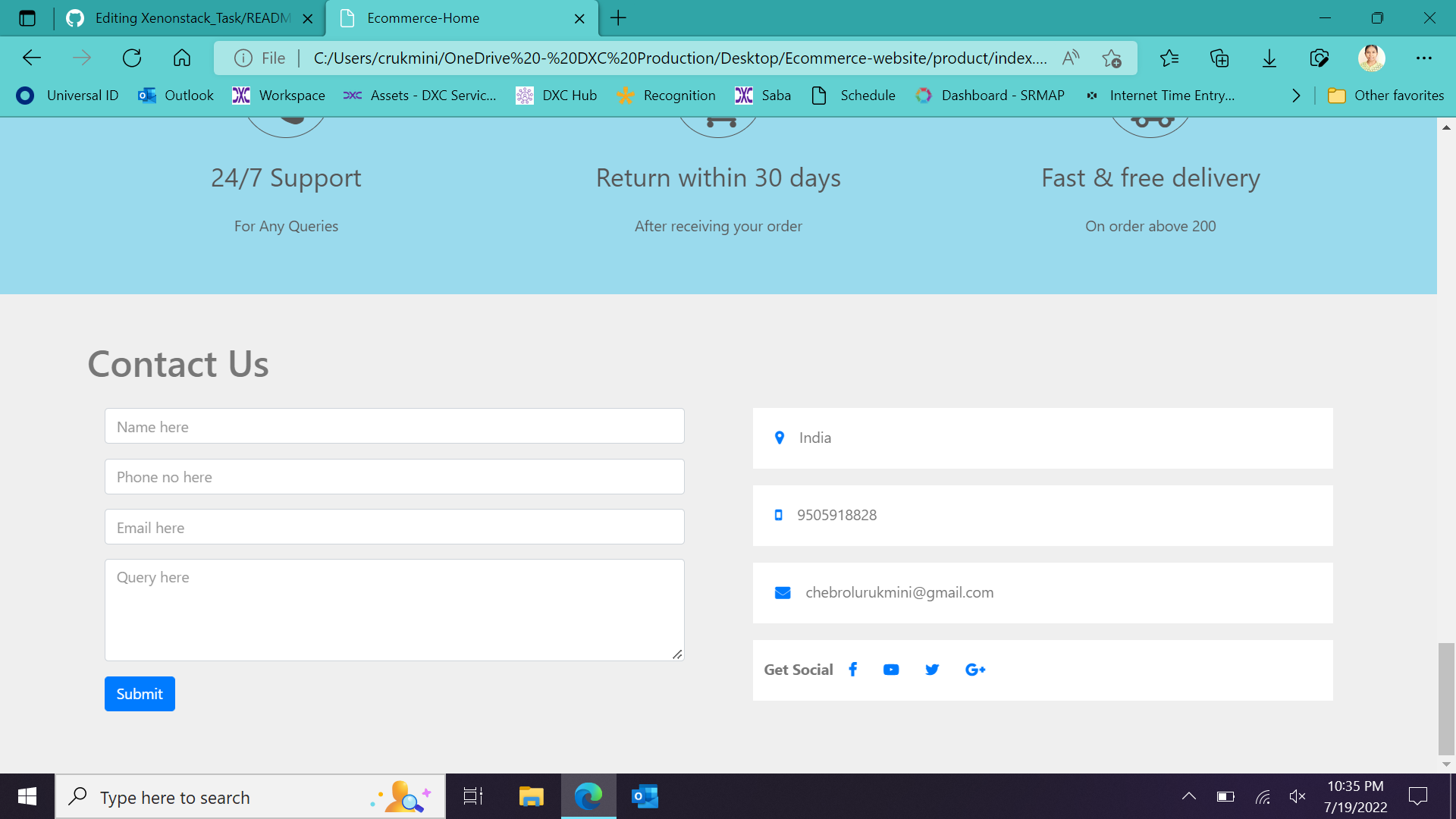The image size is (1456, 819).
Task: Click the mobile phone icon beside 9505918828
Action: coord(779,515)
